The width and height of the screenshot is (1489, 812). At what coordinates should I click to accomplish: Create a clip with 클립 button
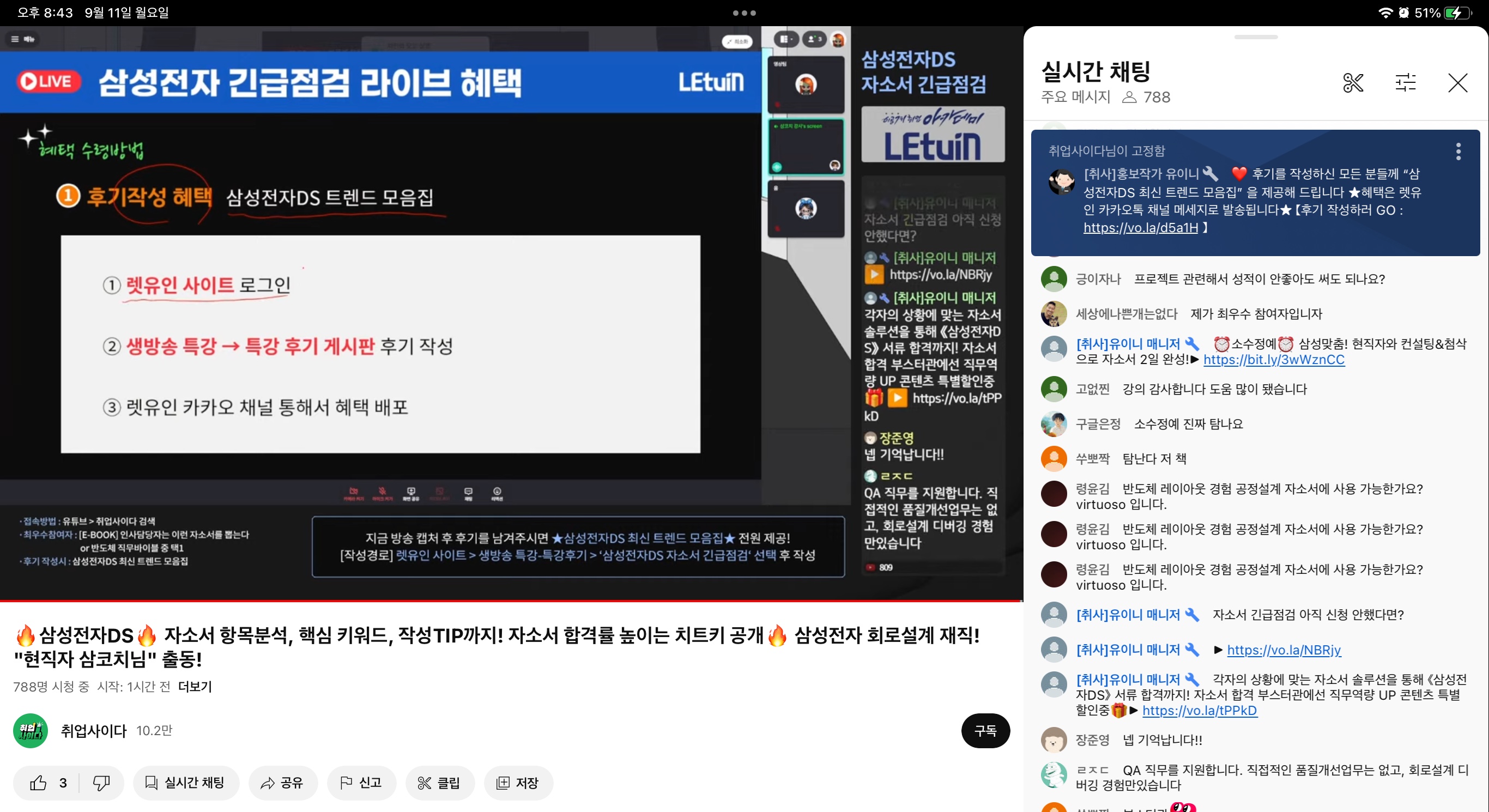coord(440,783)
